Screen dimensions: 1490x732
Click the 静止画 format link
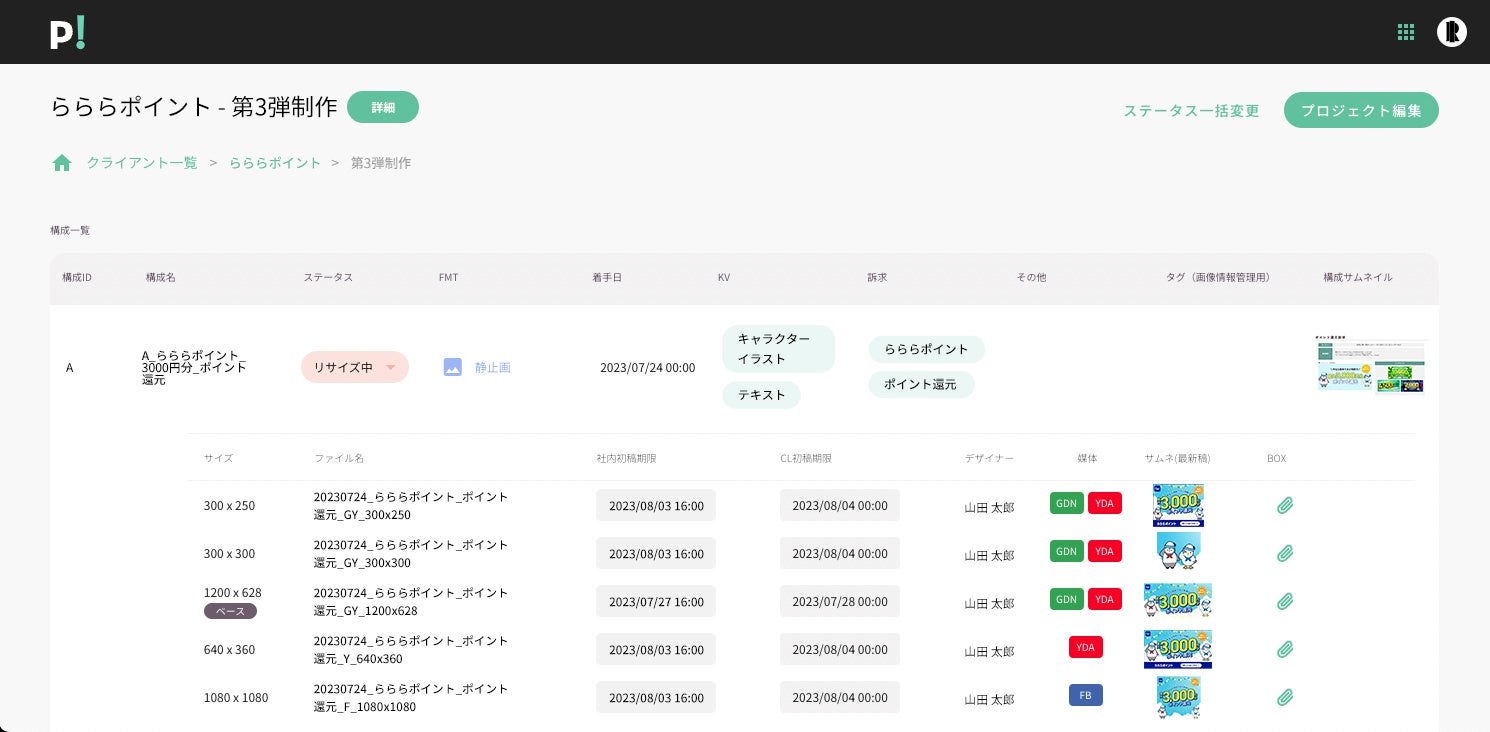click(493, 367)
